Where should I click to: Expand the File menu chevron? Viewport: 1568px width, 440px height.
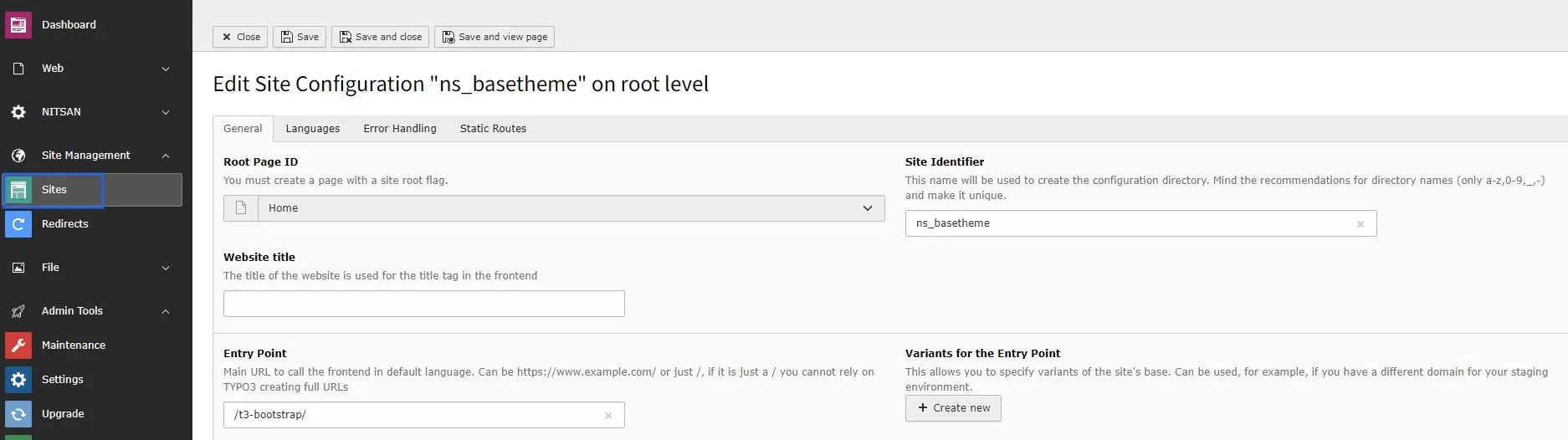pos(166,268)
